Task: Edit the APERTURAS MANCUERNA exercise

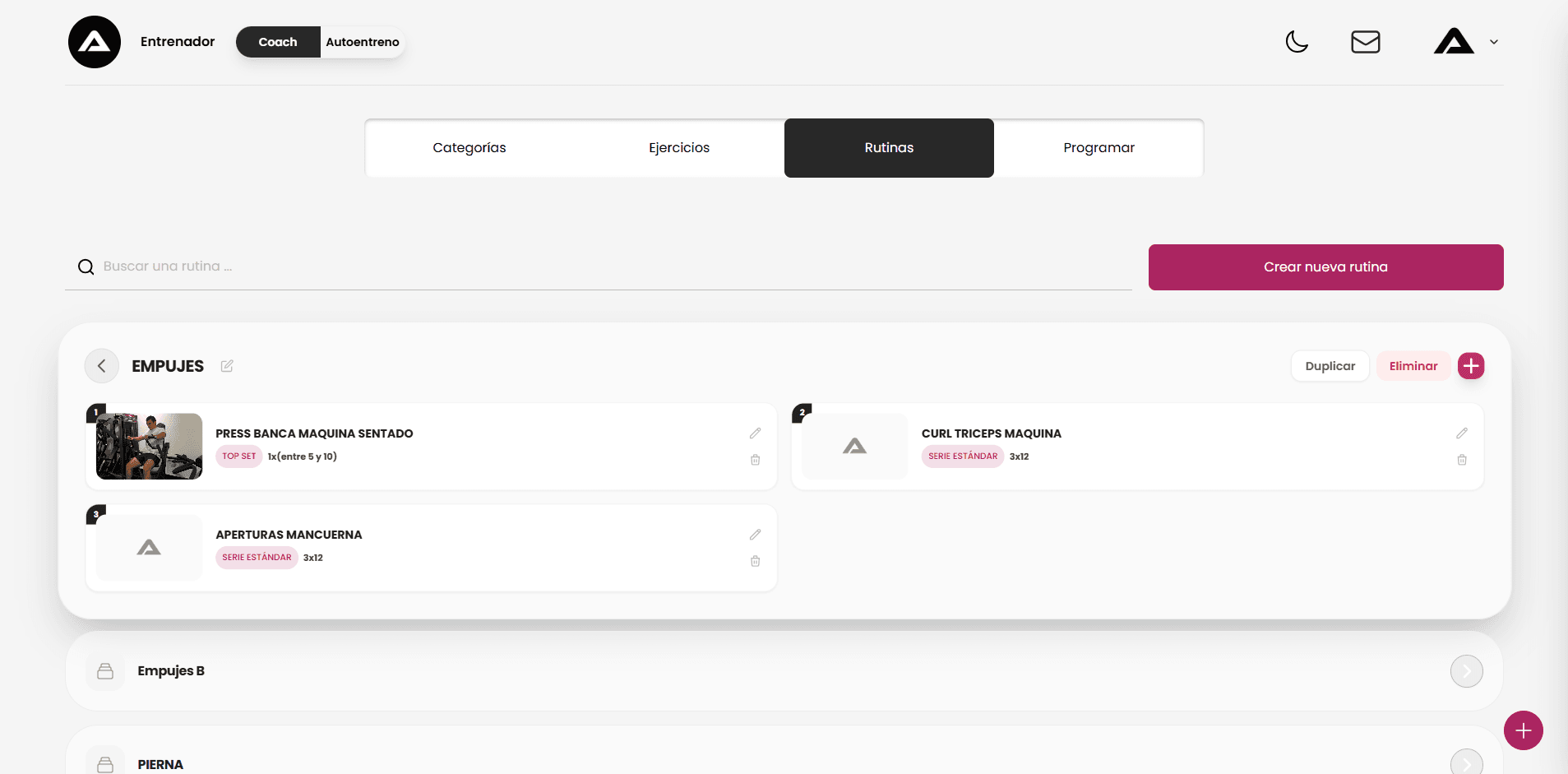Action: pos(755,535)
